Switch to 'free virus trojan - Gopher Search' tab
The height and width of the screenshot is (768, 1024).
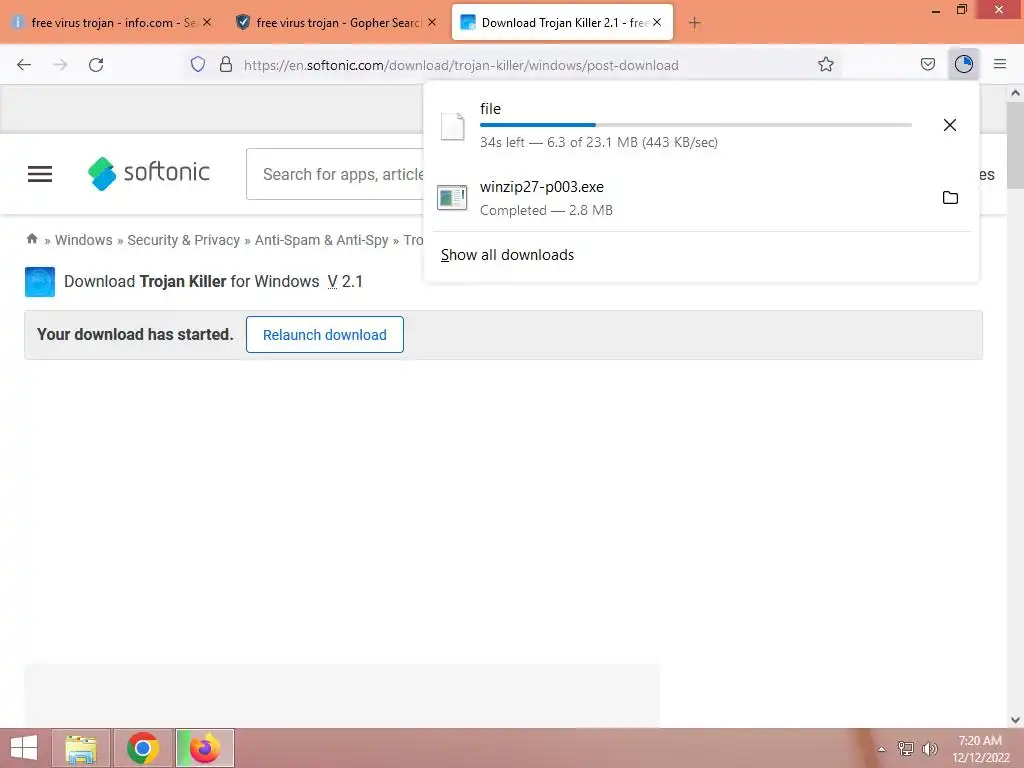(x=338, y=23)
